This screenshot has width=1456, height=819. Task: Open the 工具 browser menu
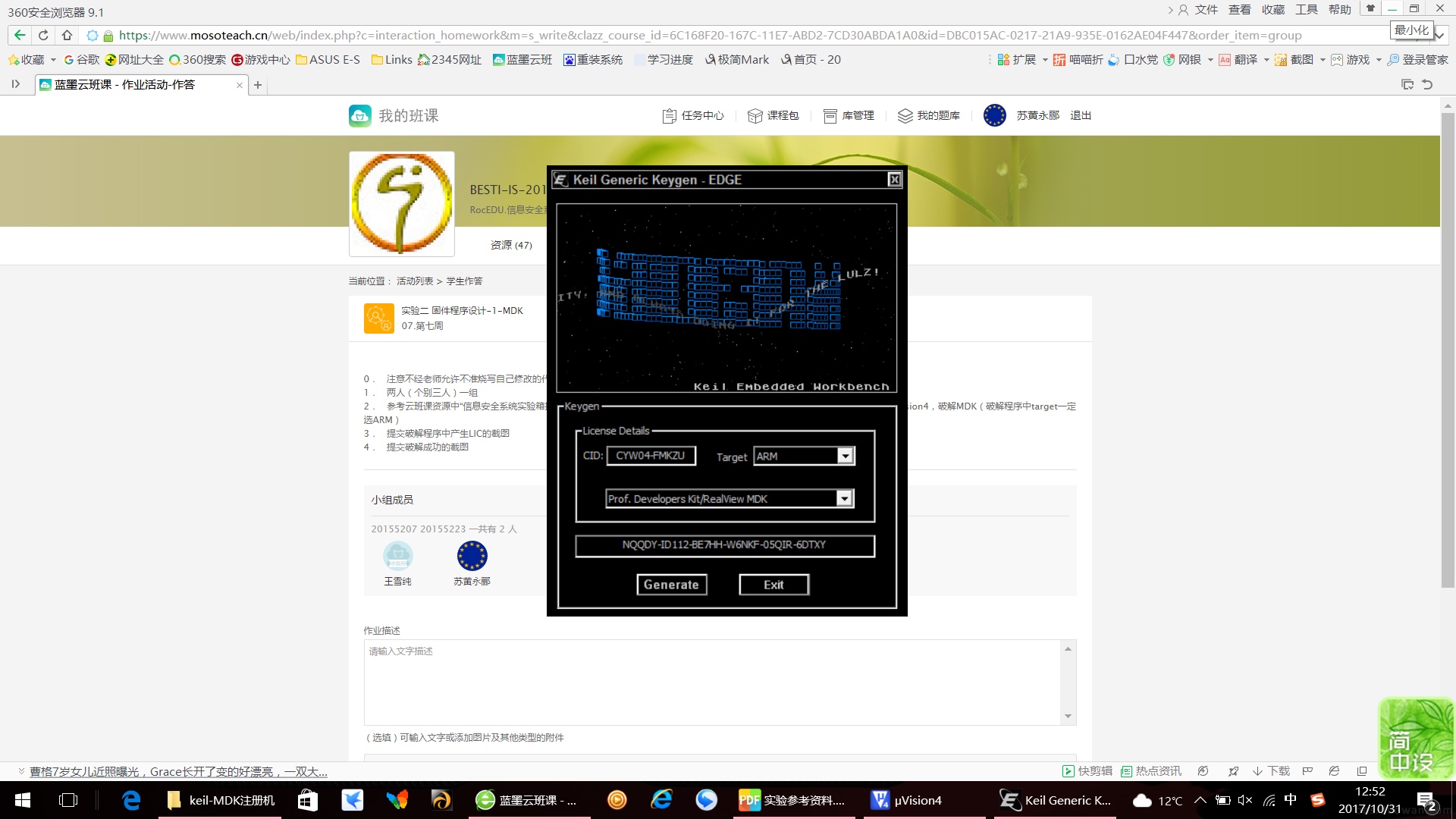(x=1306, y=10)
